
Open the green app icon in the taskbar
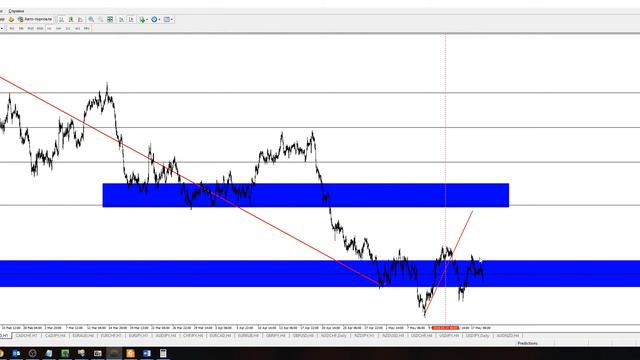pos(65,353)
